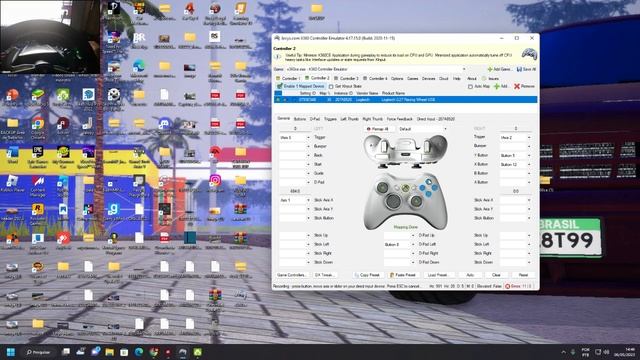
Task: Click the left trigger on the top-view controller image
Action: click(384, 146)
